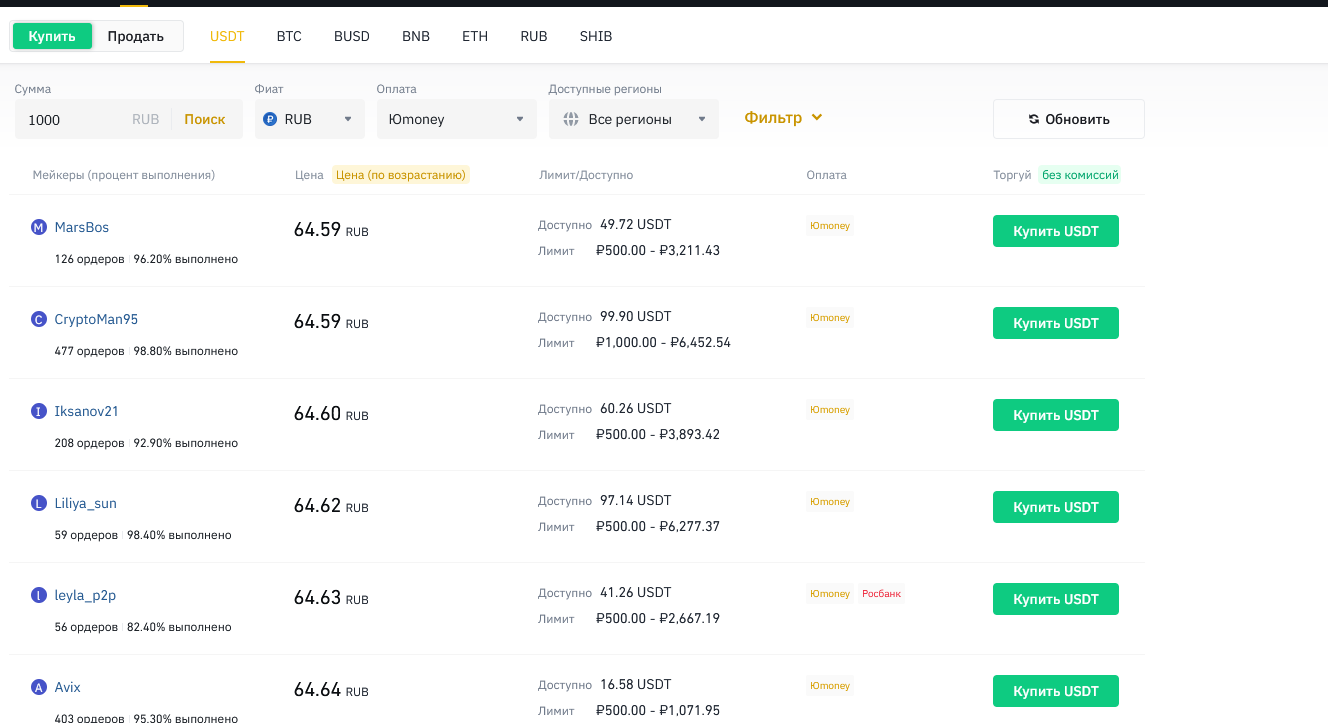Select the ETH tab
Image resolution: width=1328 pixels, height=723 pixels.
tap(475, 36)
